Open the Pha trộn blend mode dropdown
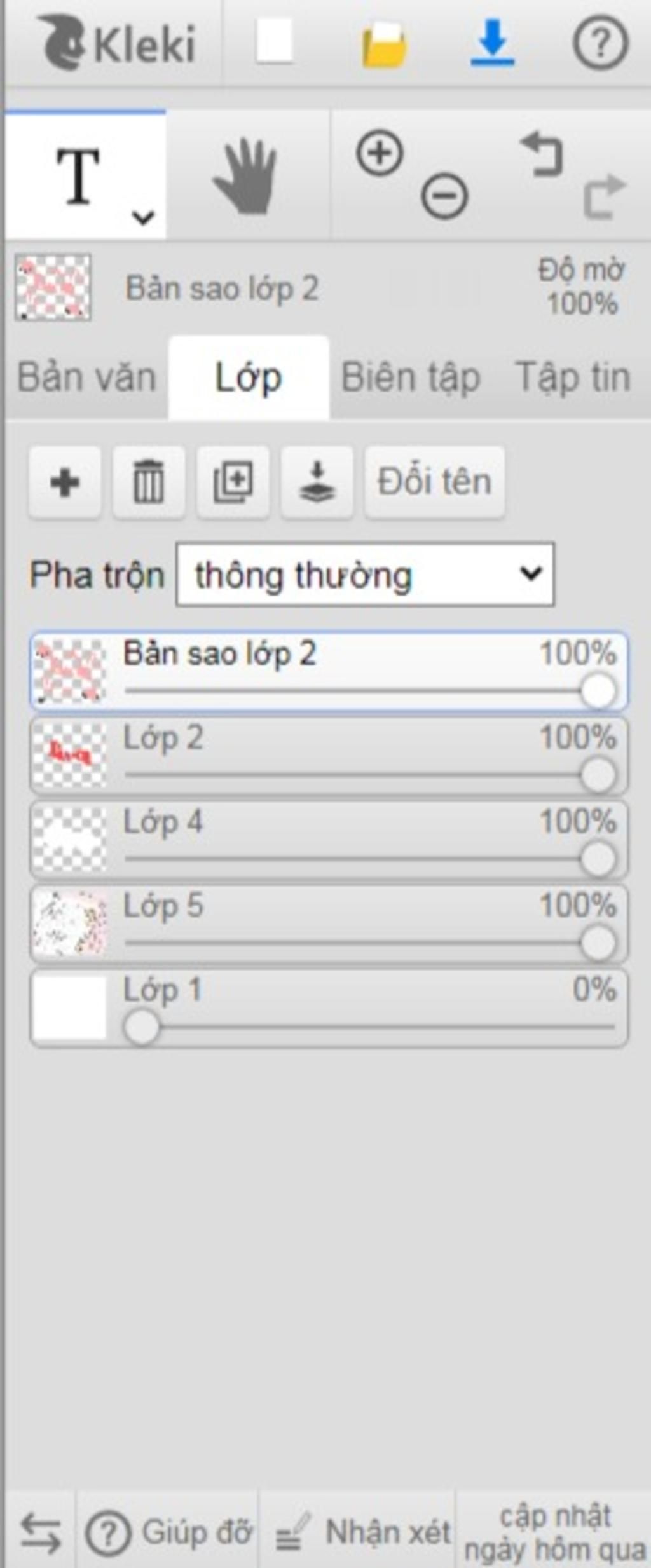Viewport: 651px width, 1568px height. coord(365,574)
